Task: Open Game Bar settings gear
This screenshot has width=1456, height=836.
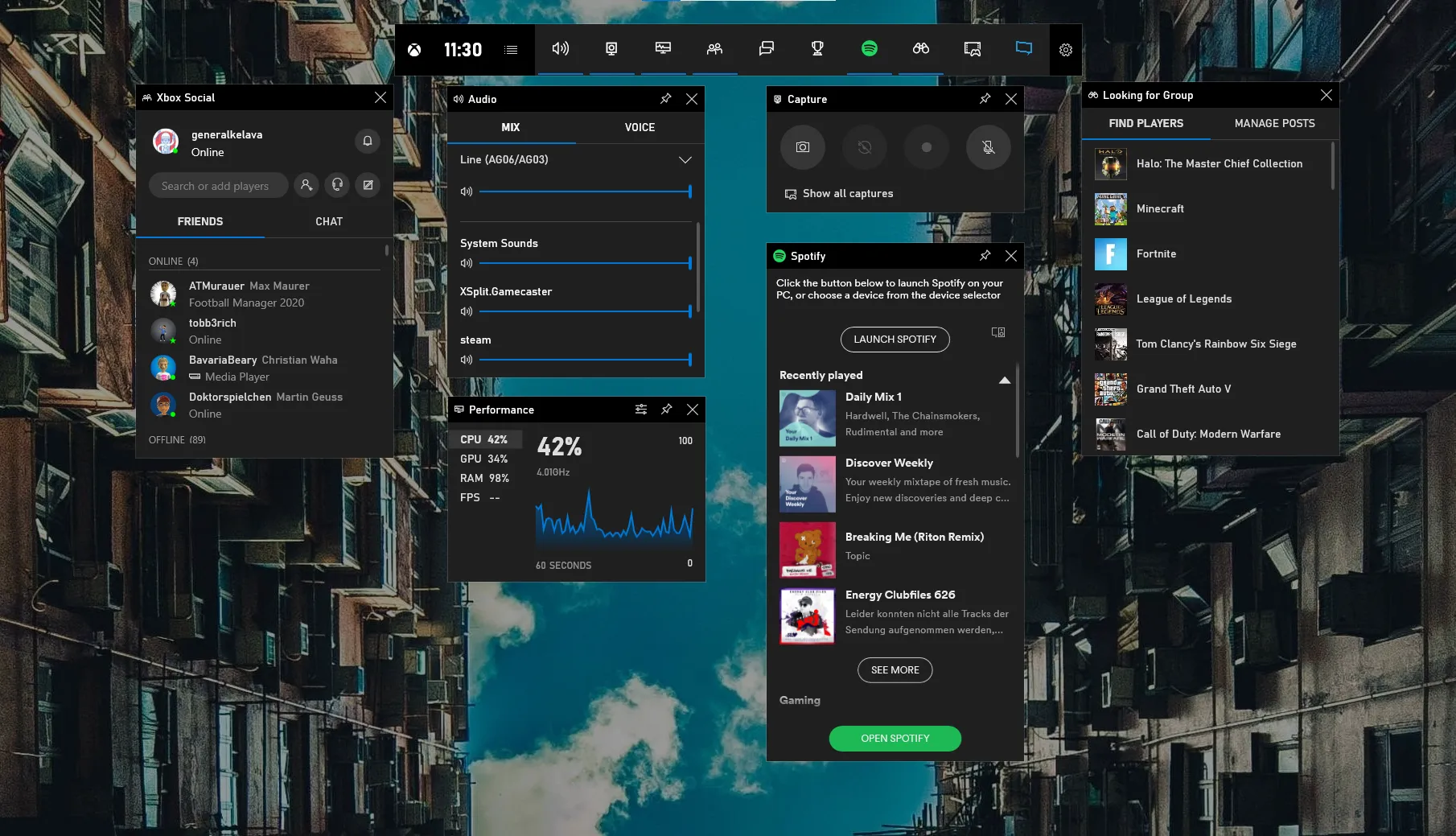Action: point(1066,50)
